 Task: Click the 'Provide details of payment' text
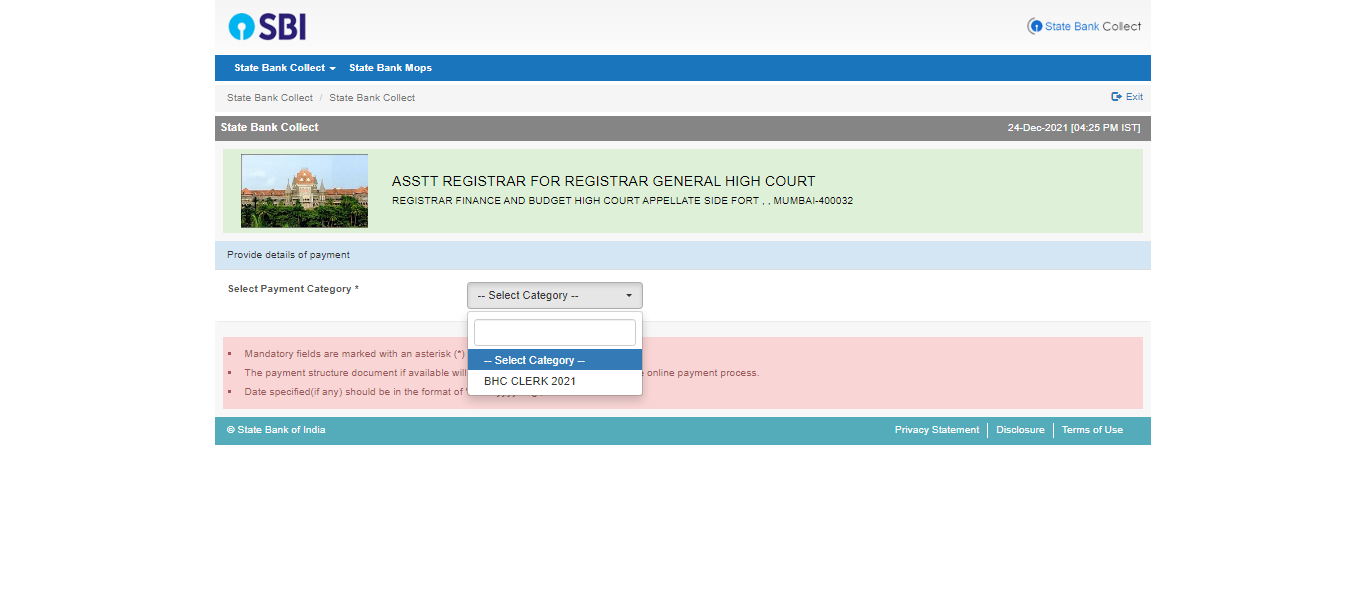pos(288,255)
